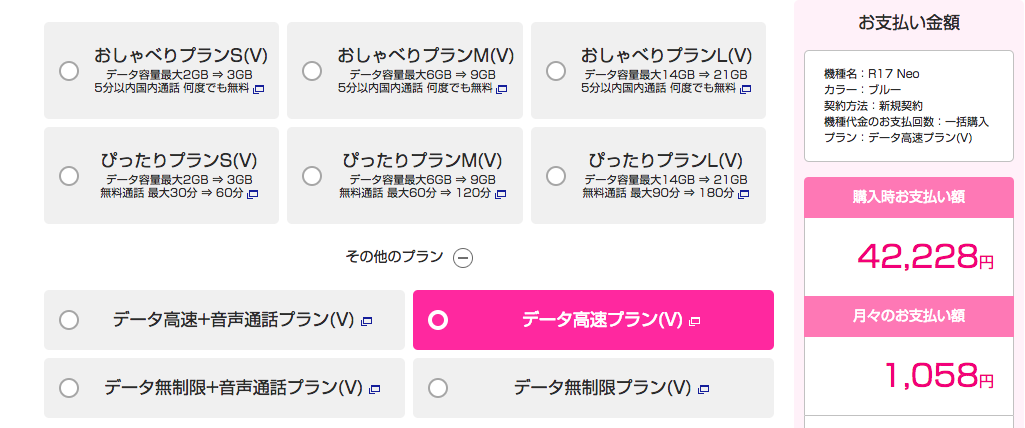Screen dimensions: 1025x428
Task: Open external link icon for データ高速+音声通話プラン(V)
Action: [x=367, y=321]
